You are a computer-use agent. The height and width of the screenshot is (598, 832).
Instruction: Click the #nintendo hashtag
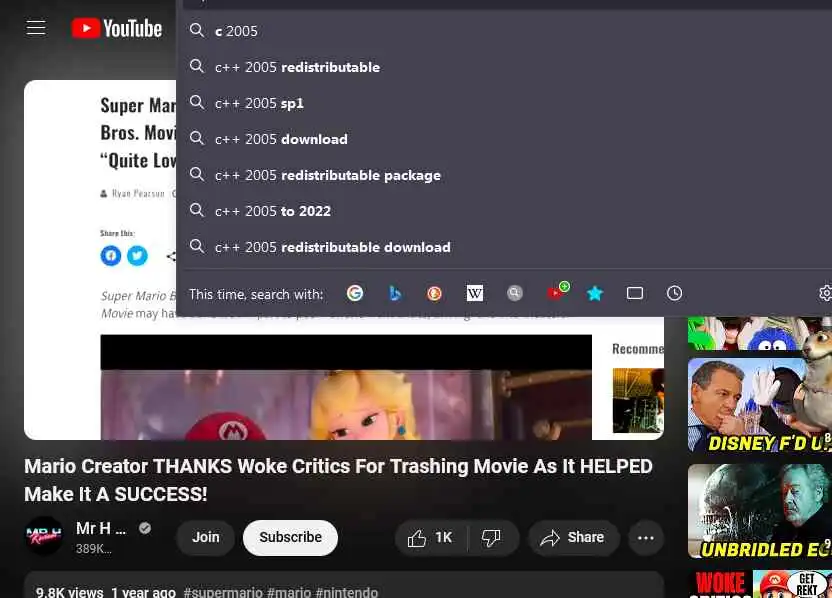coord(346,592)
